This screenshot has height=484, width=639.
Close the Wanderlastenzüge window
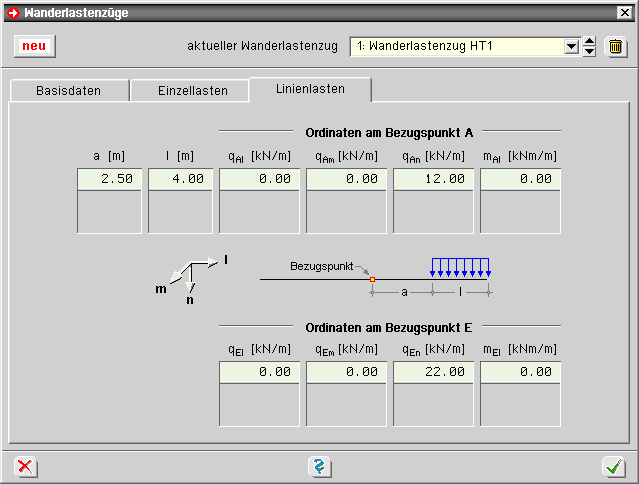pos(626,12)
